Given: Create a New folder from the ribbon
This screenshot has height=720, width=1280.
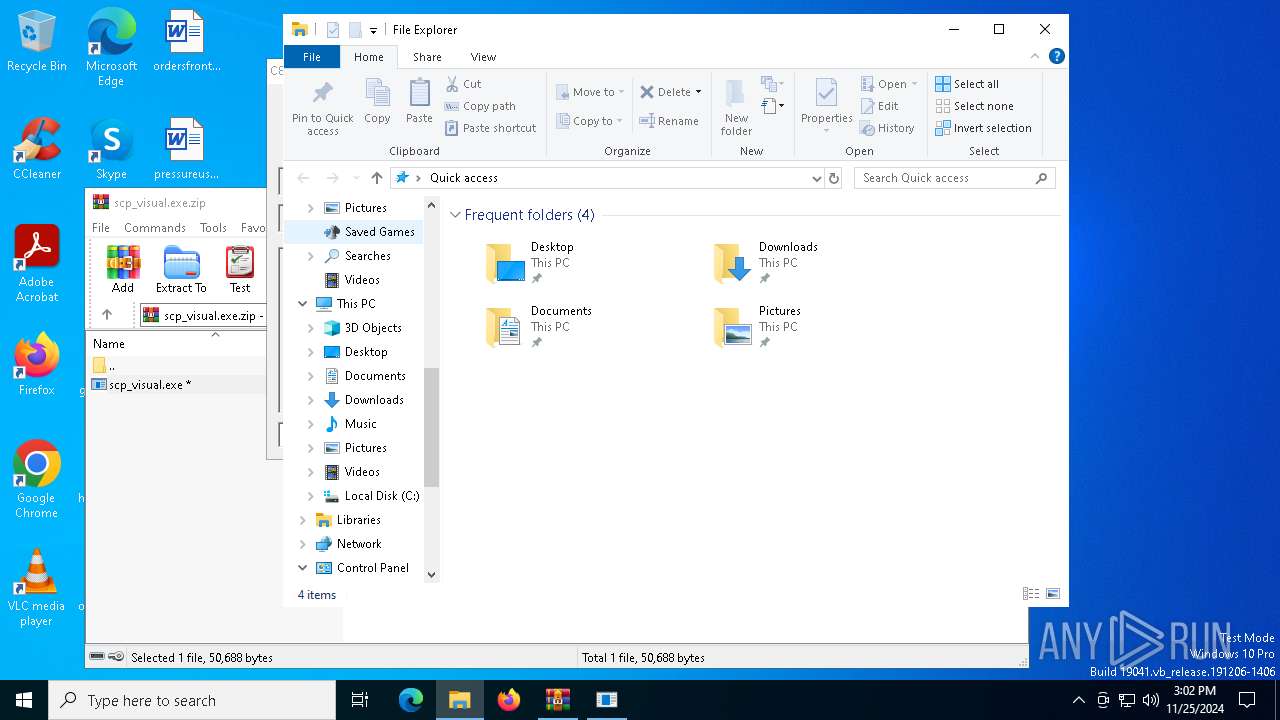Looking at the screenshot, I should pyautogui.click(x=736, y=107).
